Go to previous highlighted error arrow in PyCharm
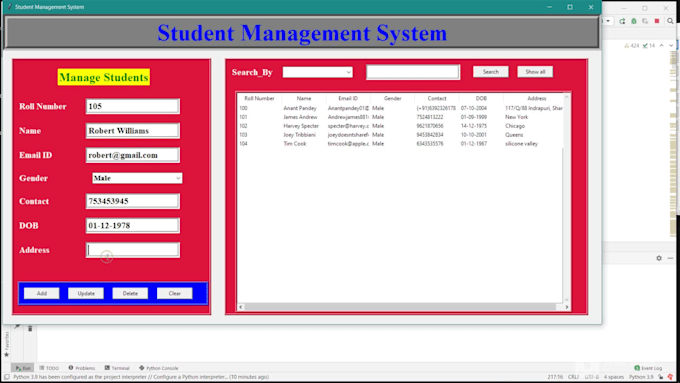680x383 pixels. [662, 46]
